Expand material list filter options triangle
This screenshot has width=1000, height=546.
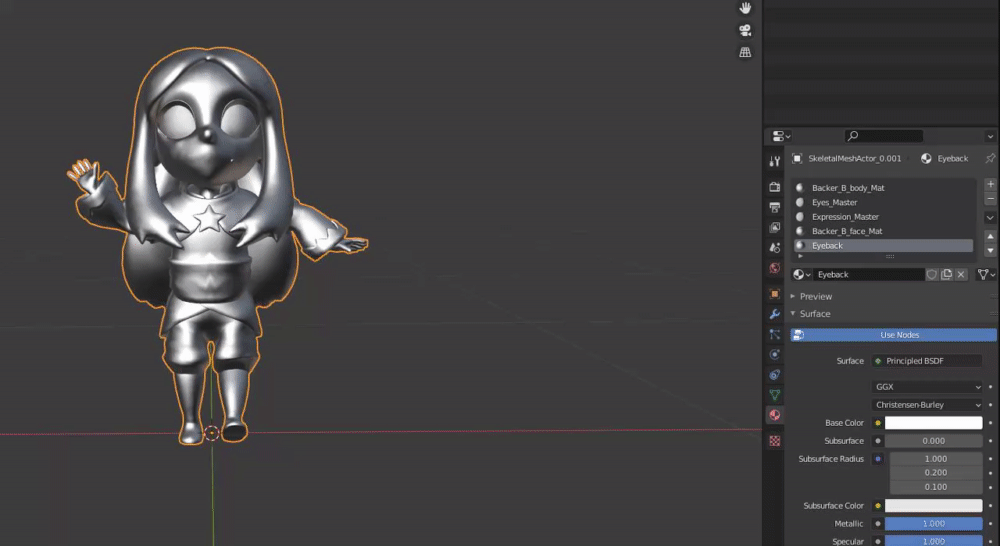point(800,256)
